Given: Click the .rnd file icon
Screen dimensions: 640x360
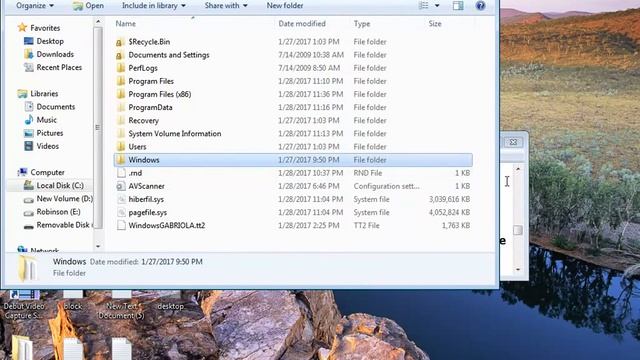Looking at the screenshot, I should (x=121, y=173).
